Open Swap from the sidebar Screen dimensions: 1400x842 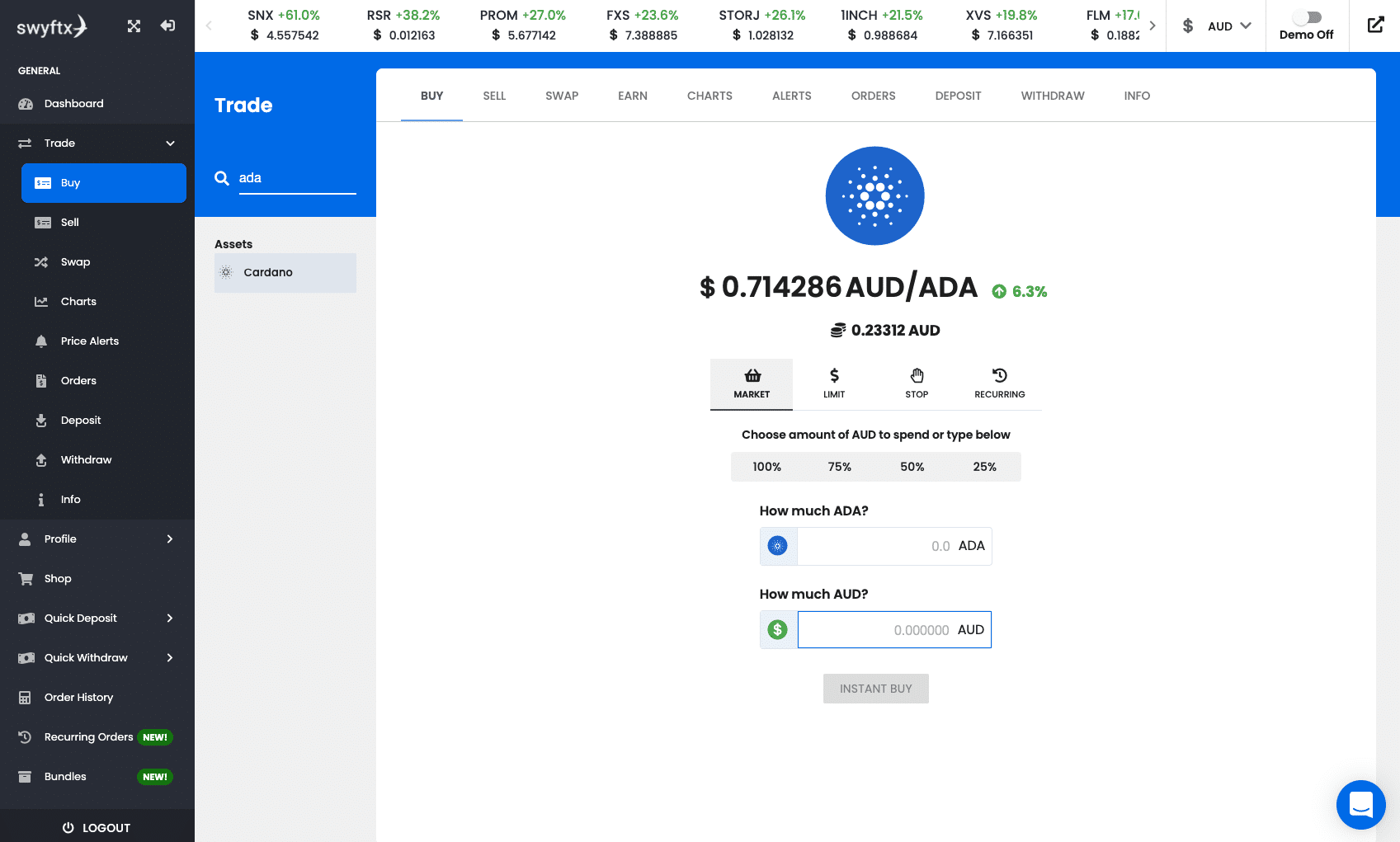click(104, 262)
